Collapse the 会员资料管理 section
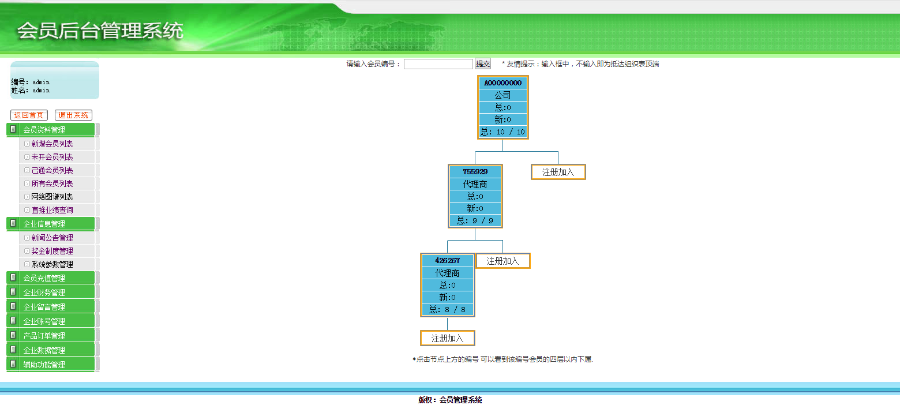Screen dimensions: 900x405 click(50, 130)
